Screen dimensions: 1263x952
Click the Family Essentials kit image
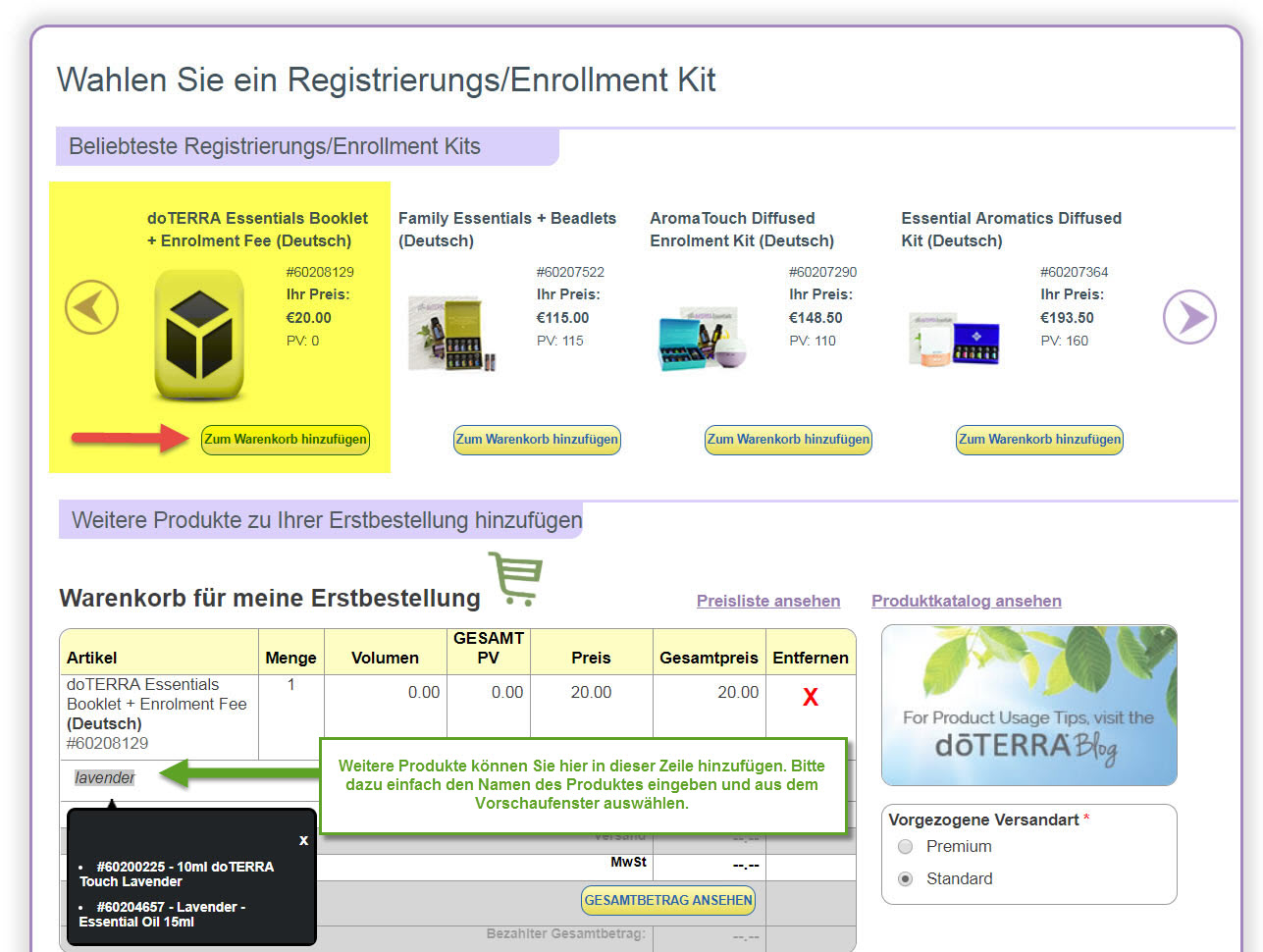(452, 335)
